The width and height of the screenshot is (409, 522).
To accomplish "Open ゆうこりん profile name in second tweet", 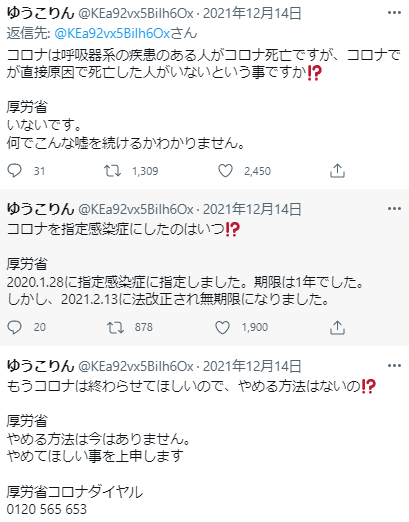I will pyautogui.click(x=40, y=209).
